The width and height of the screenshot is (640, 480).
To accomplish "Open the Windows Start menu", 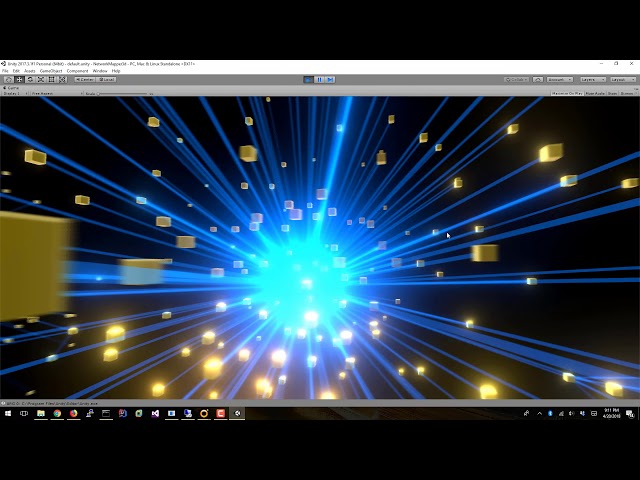I will [8, 413].
